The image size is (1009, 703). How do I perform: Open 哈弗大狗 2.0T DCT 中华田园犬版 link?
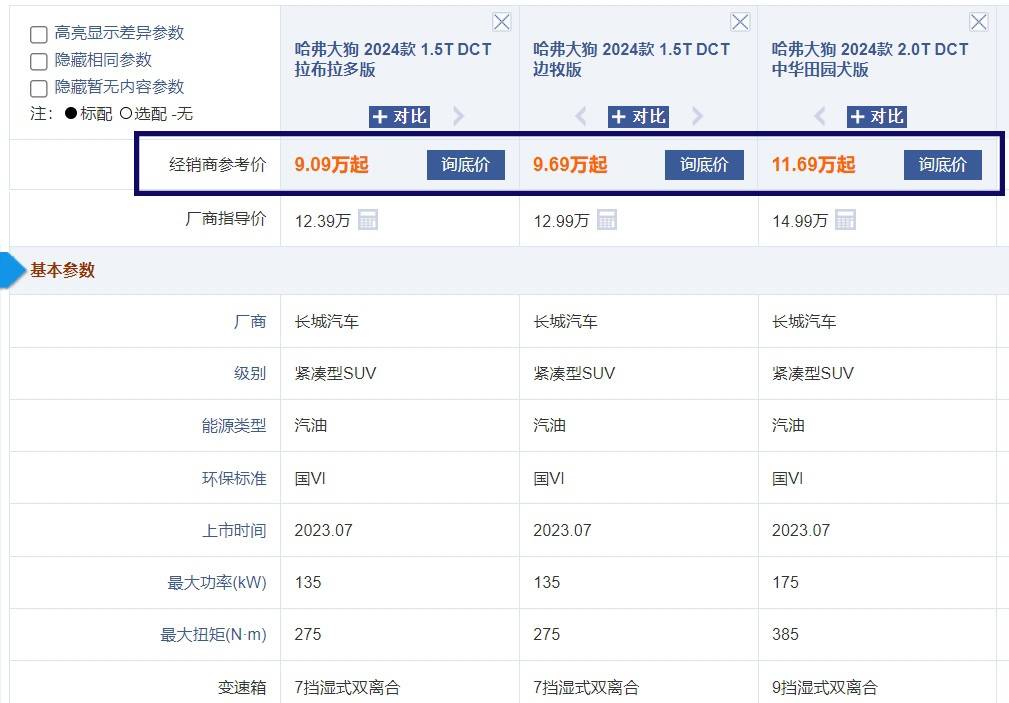(870, 59)
